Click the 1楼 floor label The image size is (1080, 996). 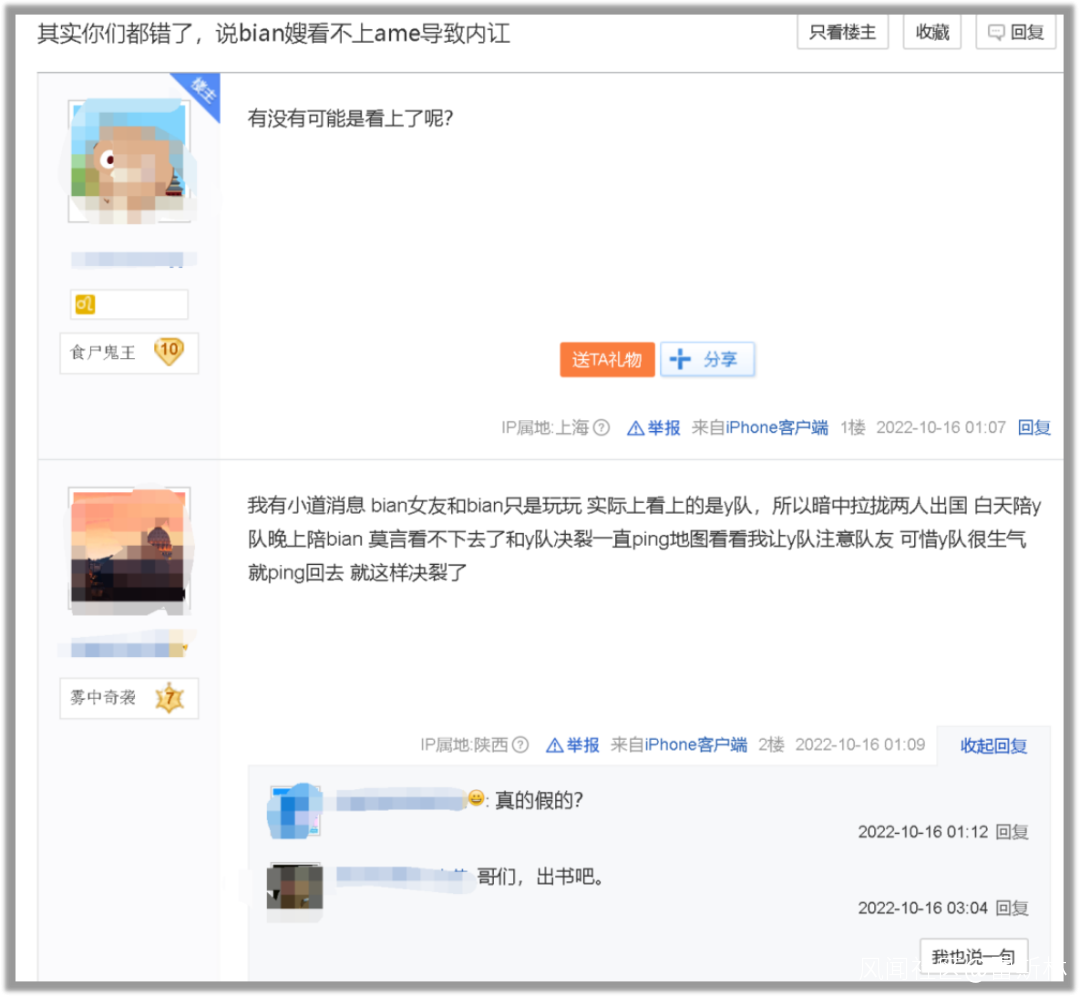(x=853, y=428)
